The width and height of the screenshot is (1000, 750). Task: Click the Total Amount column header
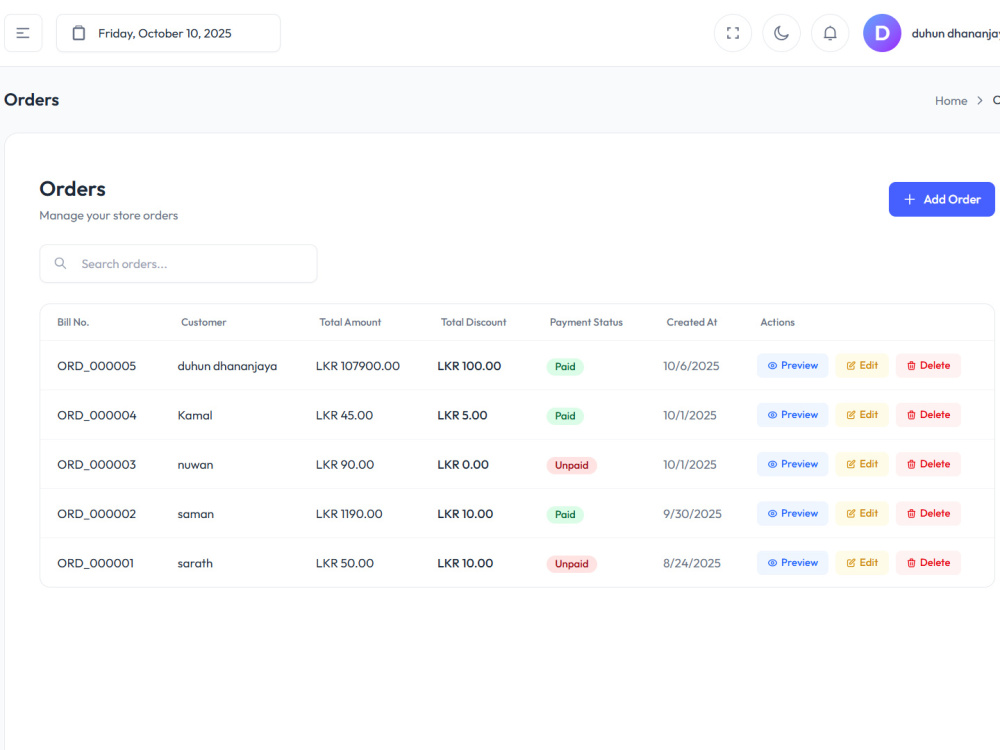pyautogui.click(x=350, y=322)
